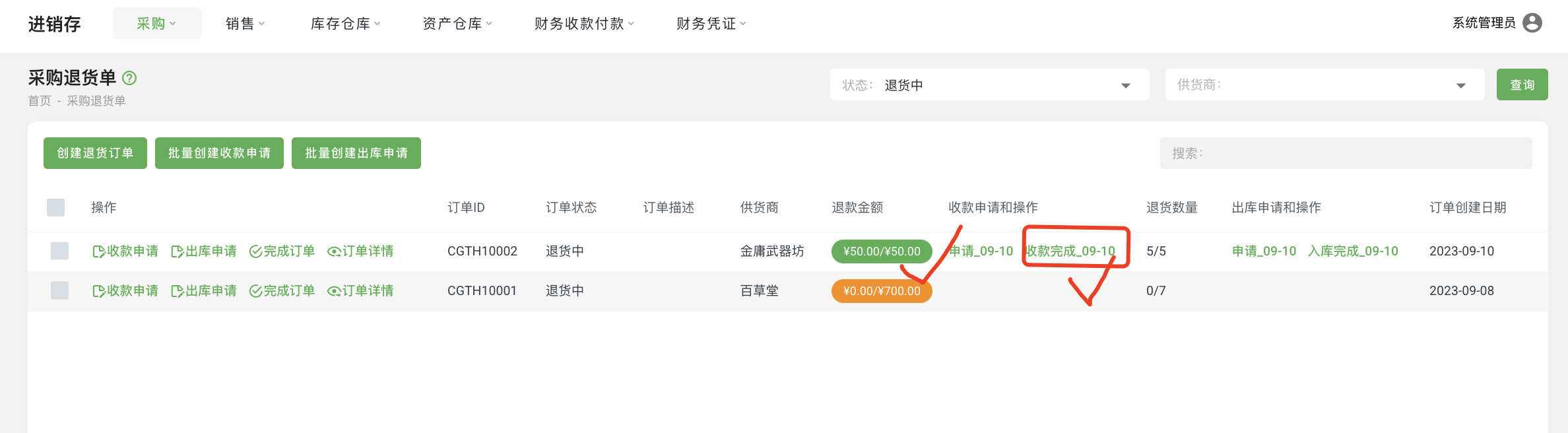Click the 收款申请 icon on CGTH10001 row

coord(99,290)
